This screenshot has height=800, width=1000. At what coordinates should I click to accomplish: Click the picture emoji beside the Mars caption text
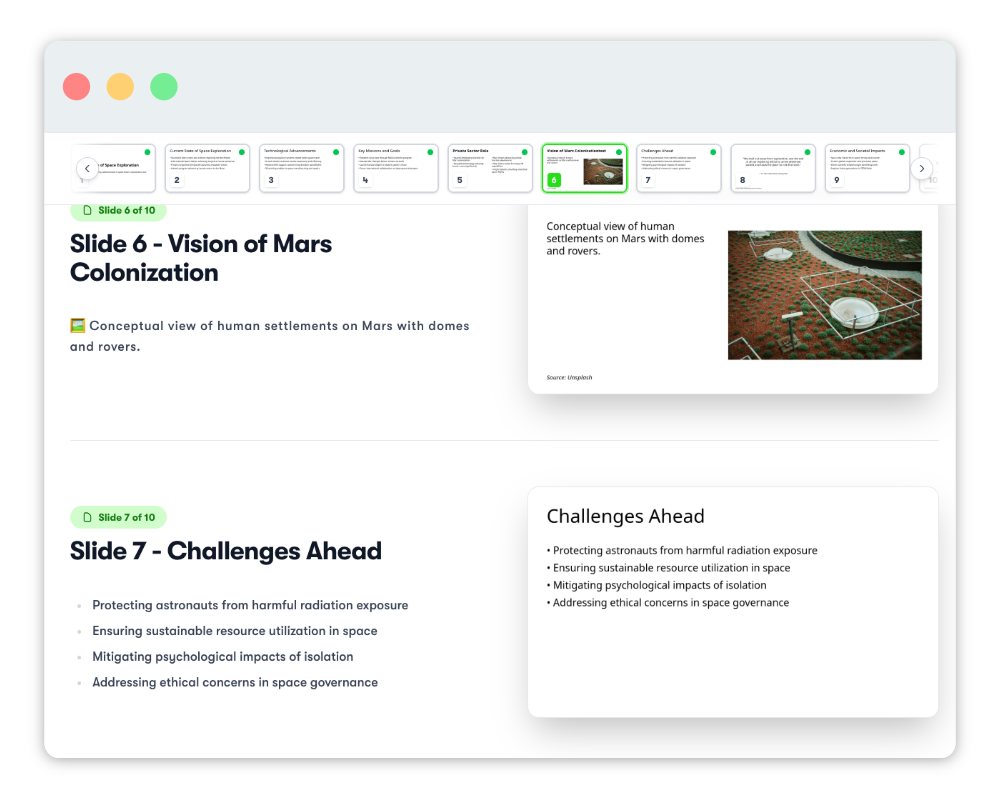[77, 325]
